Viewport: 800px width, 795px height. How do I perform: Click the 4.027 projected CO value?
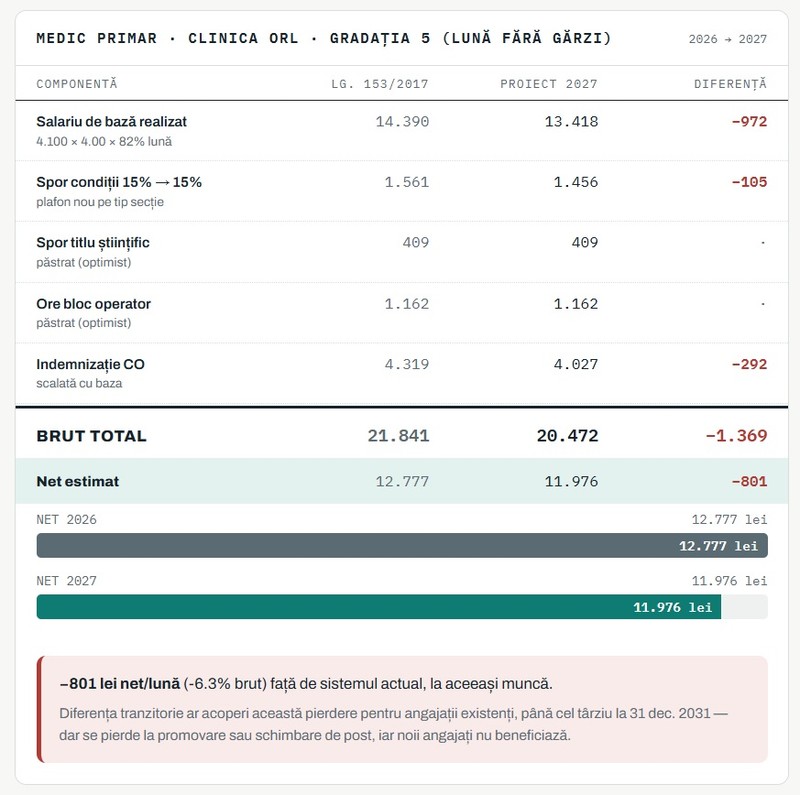576,364
